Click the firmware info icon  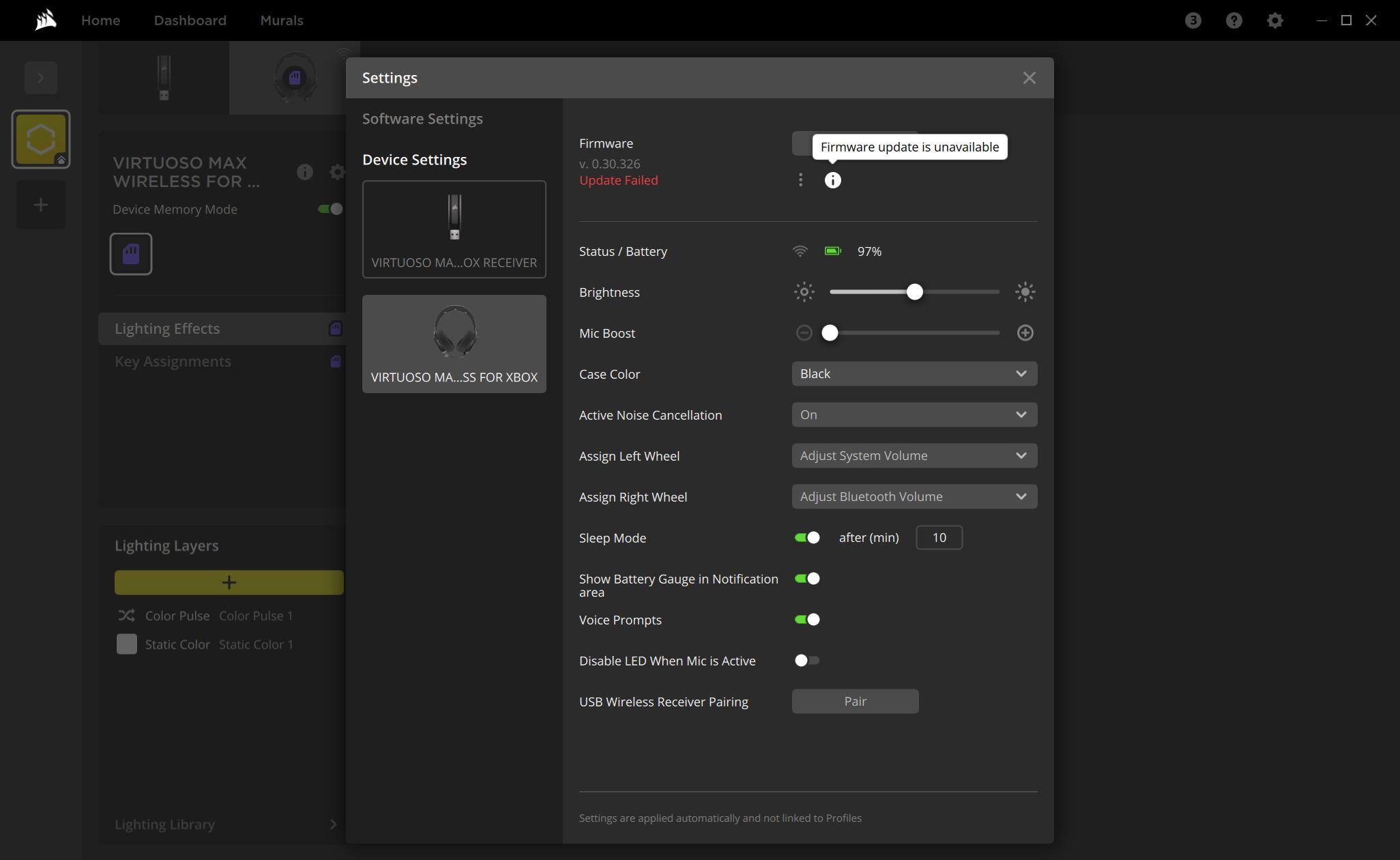point(832,180)
